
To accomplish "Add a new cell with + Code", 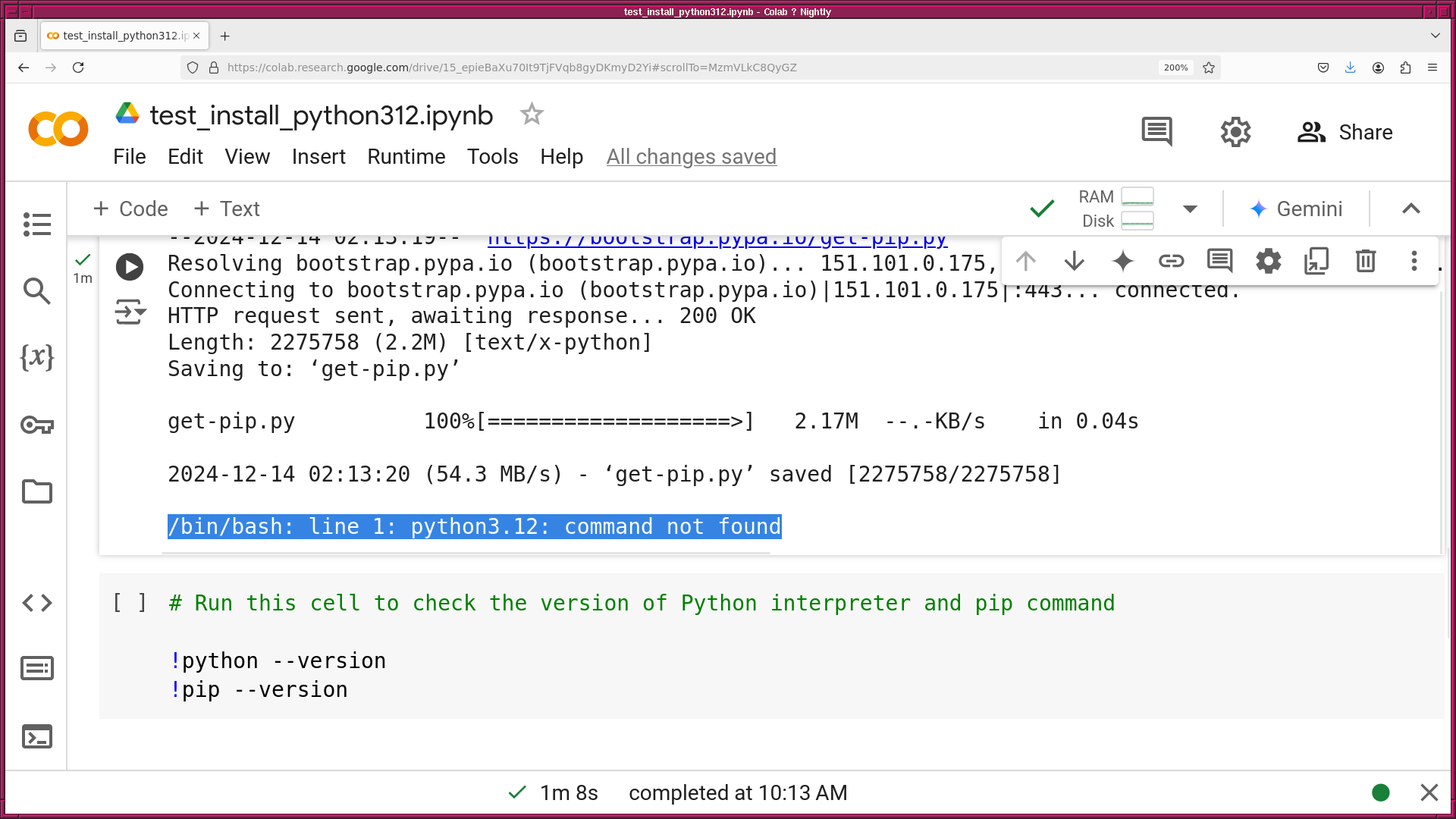I will coord(130,209).
